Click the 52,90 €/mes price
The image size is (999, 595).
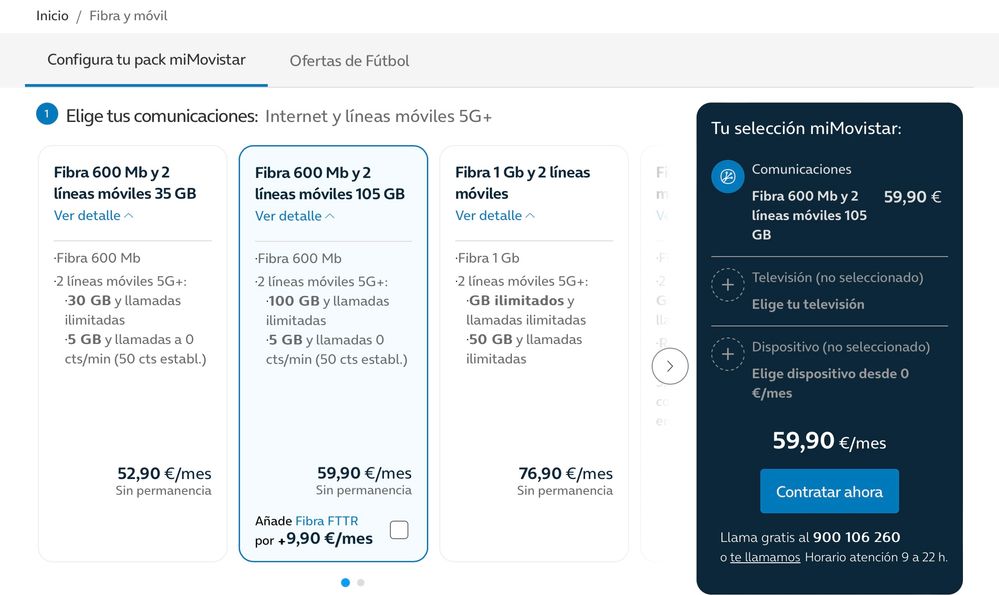pyautogui.click(x=164, y=473)
